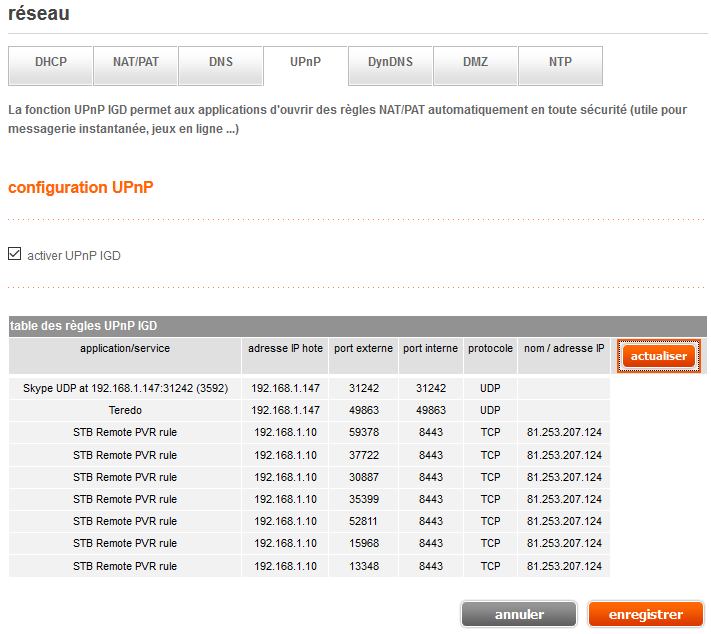The height and width of the screenshot is (634, 711).
Task: Click the enregistrer save button
Action: 645,614
